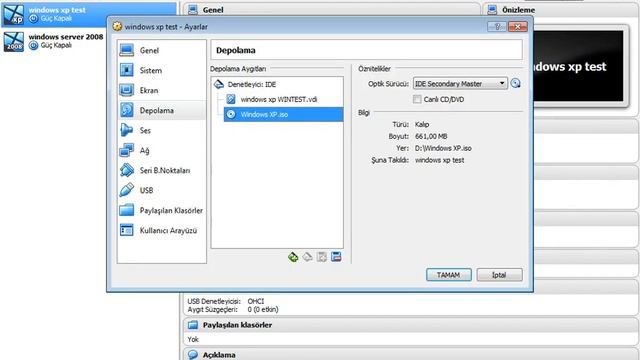The height and width of the screenshot is (360, 640).
Task: Click the dialog help question-mark button
Action: (x=497, y=27)
